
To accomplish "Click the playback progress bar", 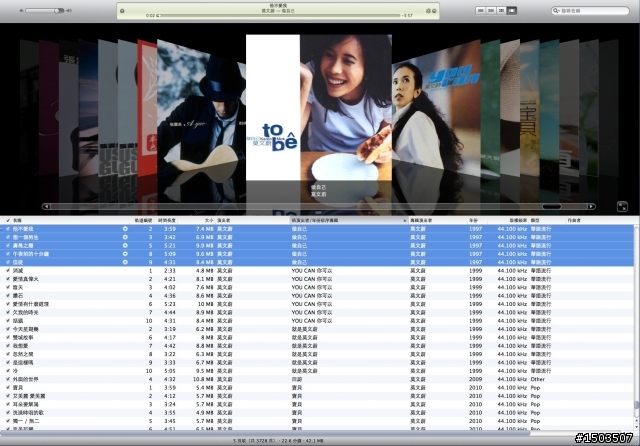I will pos(280,16).
